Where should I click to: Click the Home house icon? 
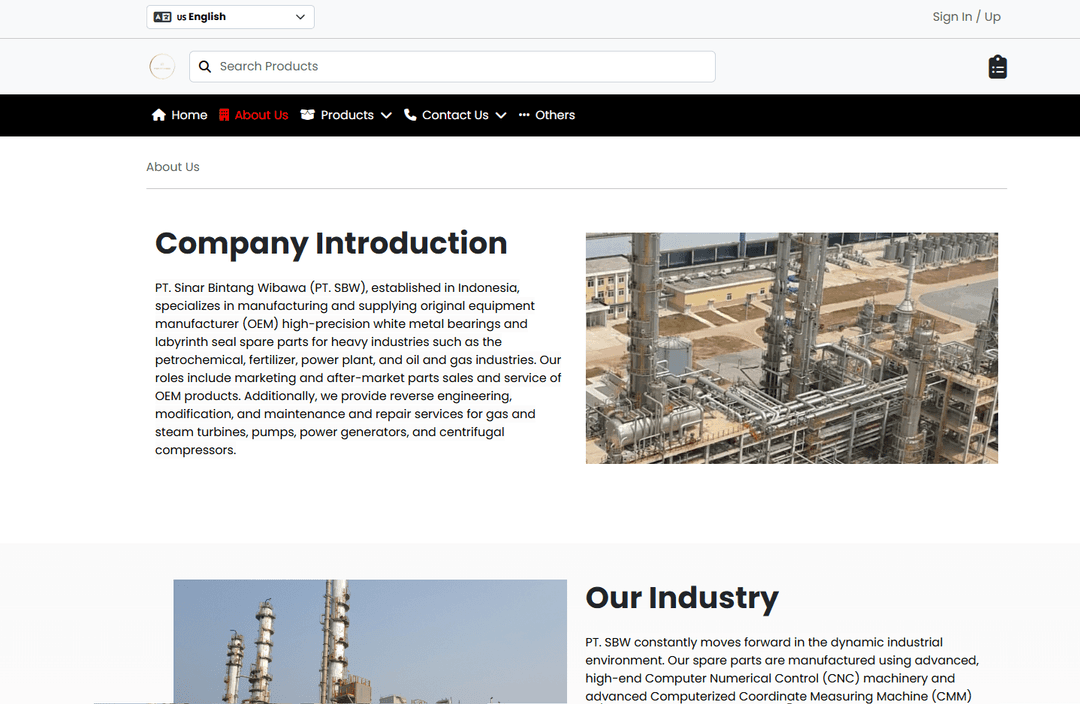click(159, 115)
